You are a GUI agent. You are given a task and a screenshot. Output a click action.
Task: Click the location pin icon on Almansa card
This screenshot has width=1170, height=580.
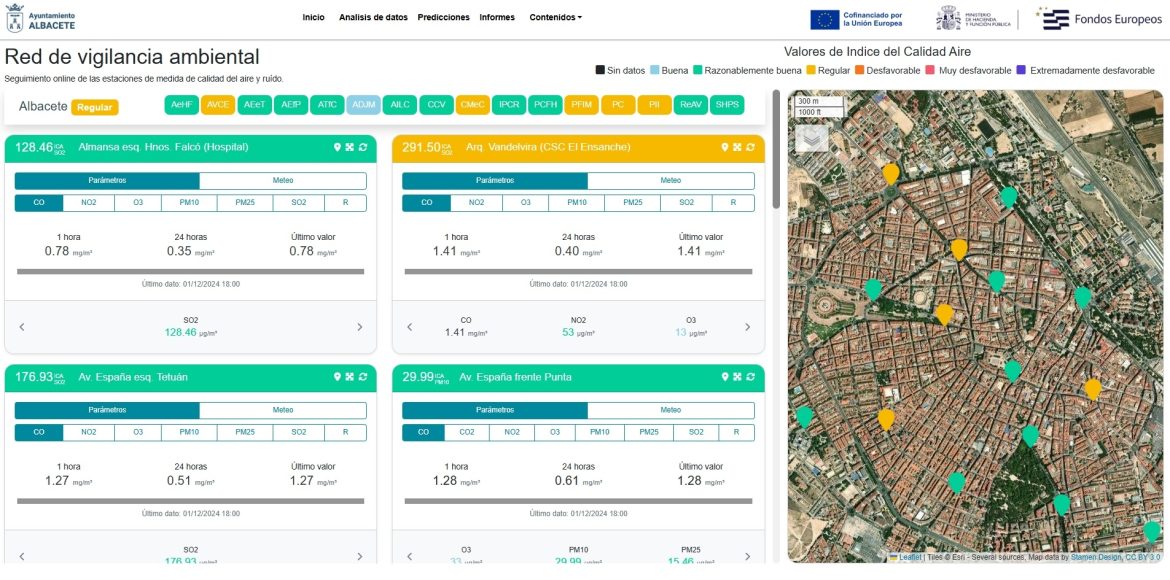(338, 148)
